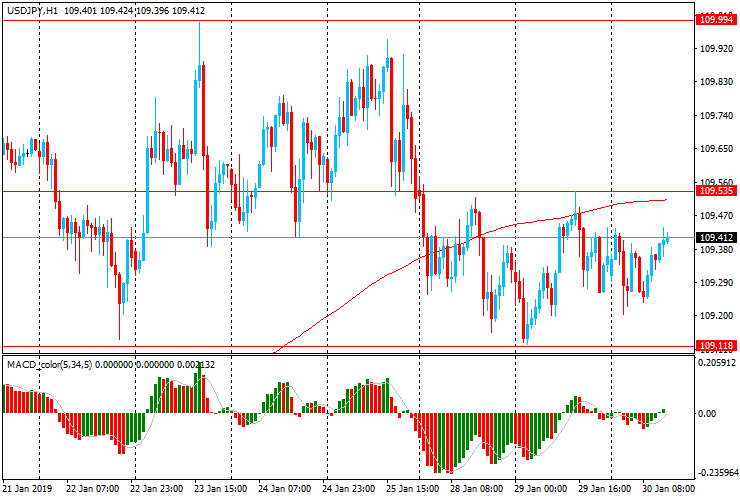The height and width of the screenshot is (500, 740).
Task: Click the 30 Jan 08:00 time label
Action: point(668,490)
